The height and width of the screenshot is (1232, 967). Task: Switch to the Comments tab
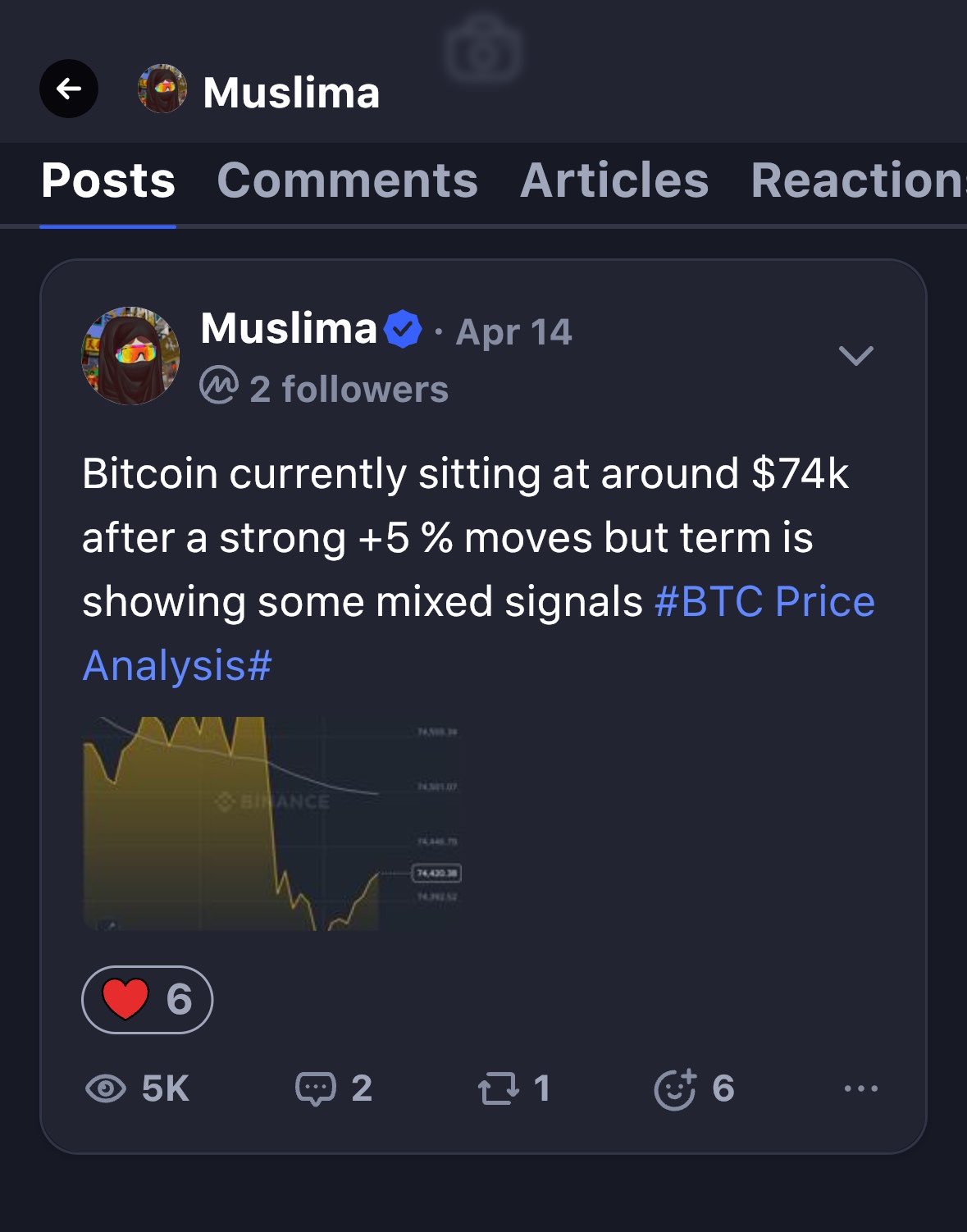pyautogui.click(x=347, y=180)
